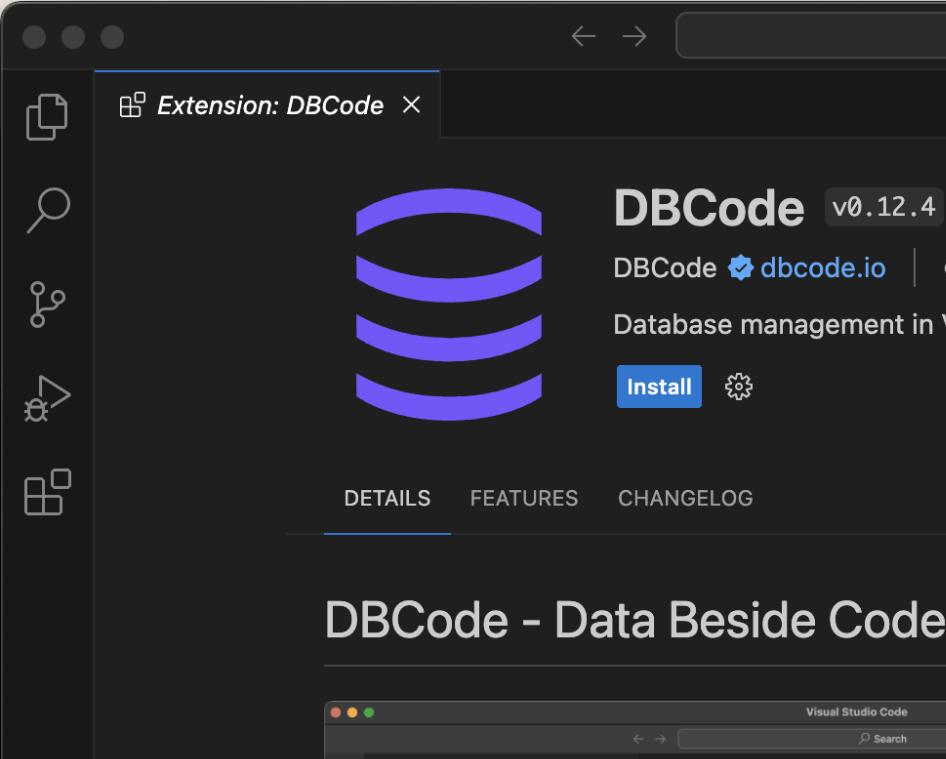The width and height of the screenshot is (946, 759).
Task: Click the purple DBCode database logo
Action: (x=449, y=304)
